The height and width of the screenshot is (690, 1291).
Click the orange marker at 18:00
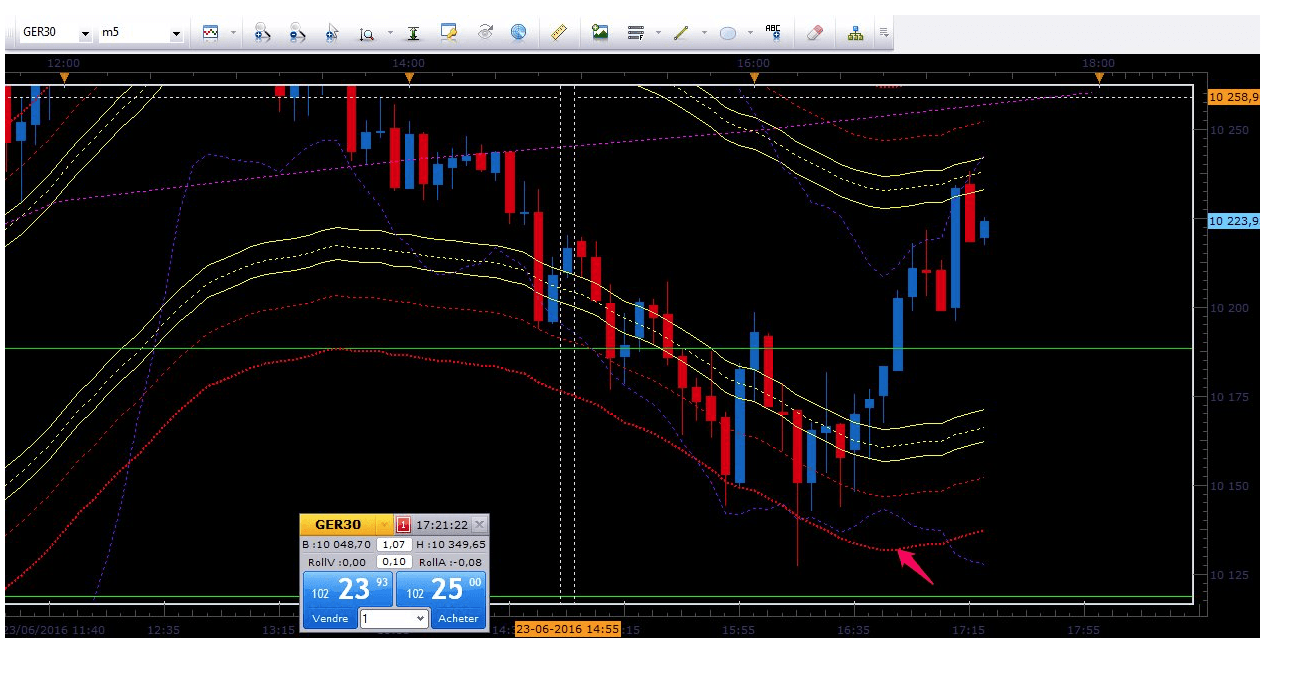1099,77
